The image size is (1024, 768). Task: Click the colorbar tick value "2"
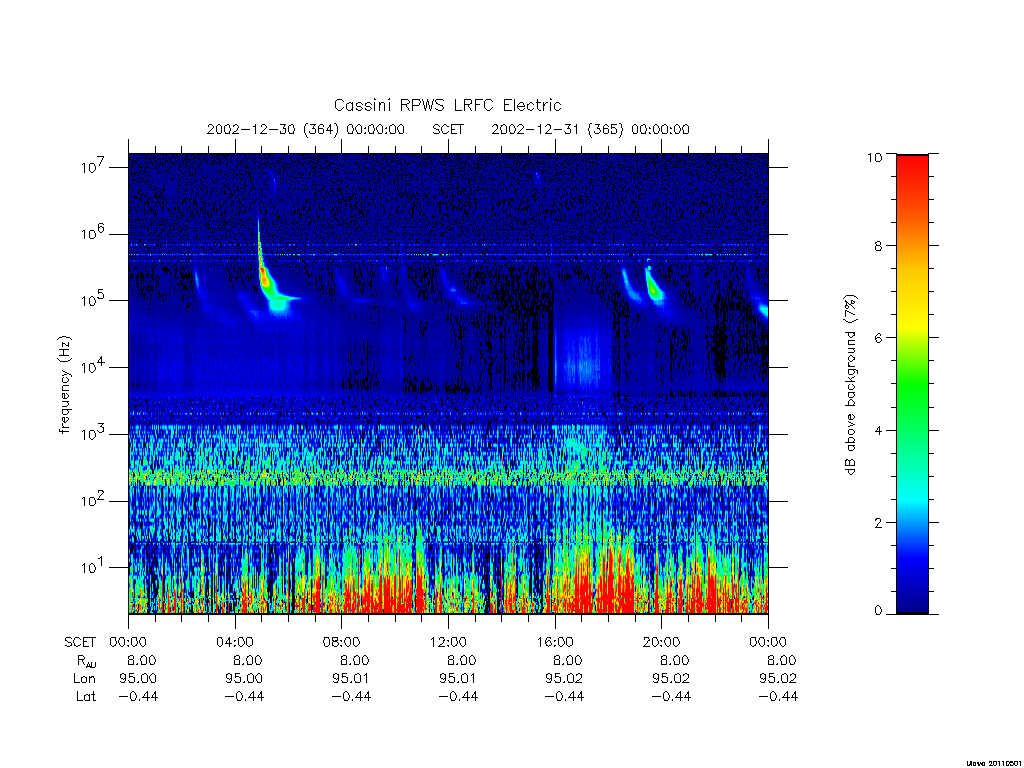pos(878,522)
